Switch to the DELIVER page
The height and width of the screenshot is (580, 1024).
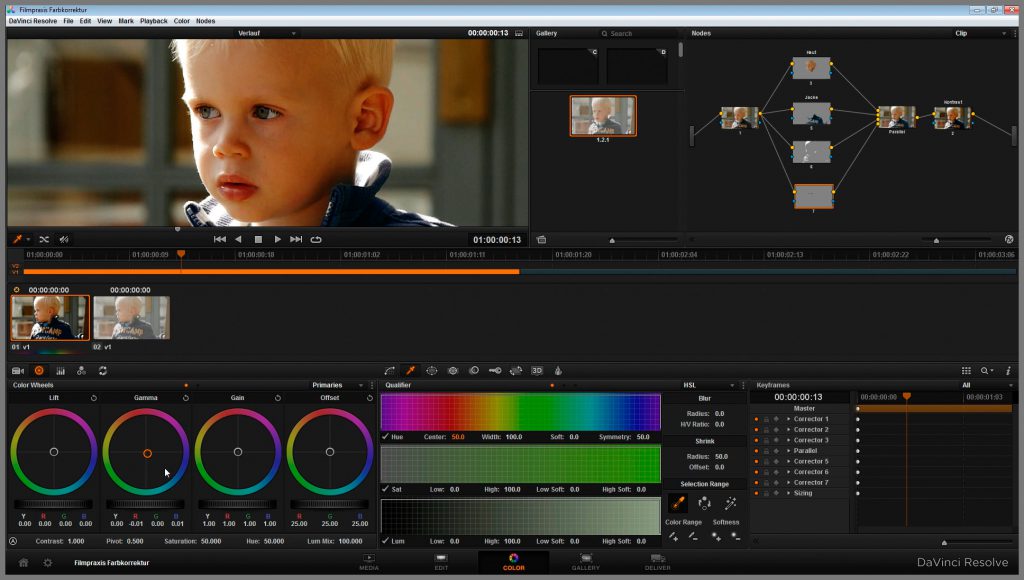tap(657, 563)
